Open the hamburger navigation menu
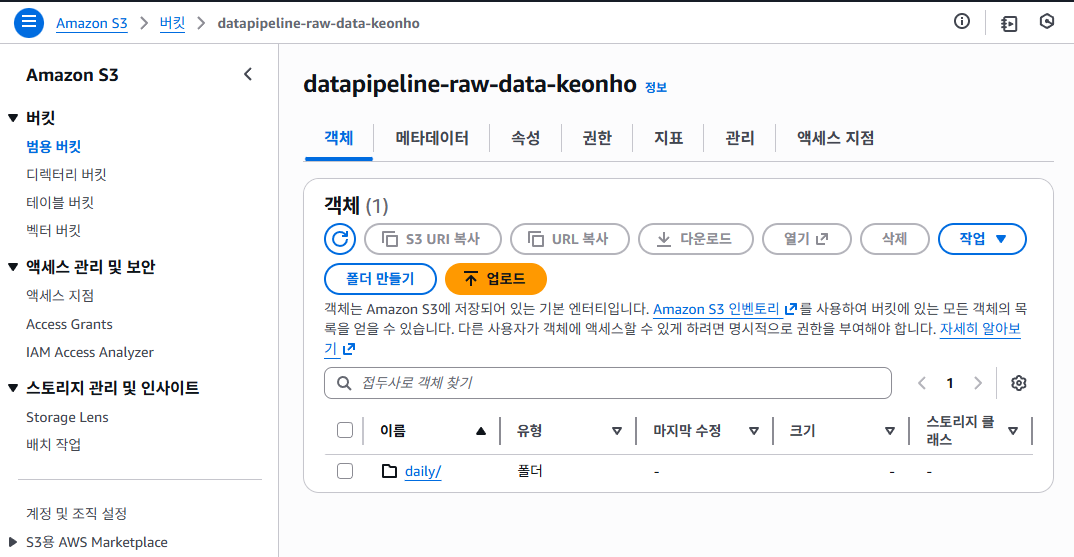 29,23
